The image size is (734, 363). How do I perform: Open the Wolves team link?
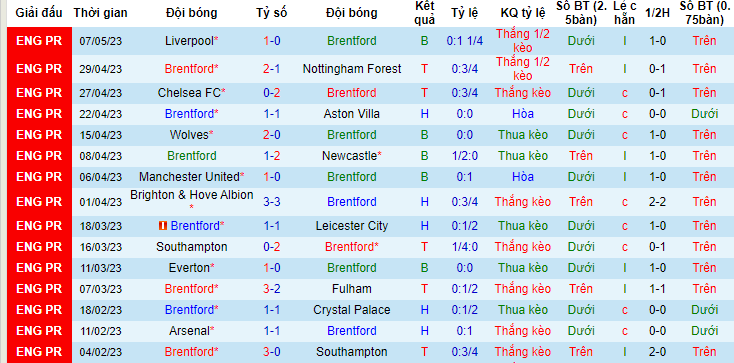(x=189, y=135)
